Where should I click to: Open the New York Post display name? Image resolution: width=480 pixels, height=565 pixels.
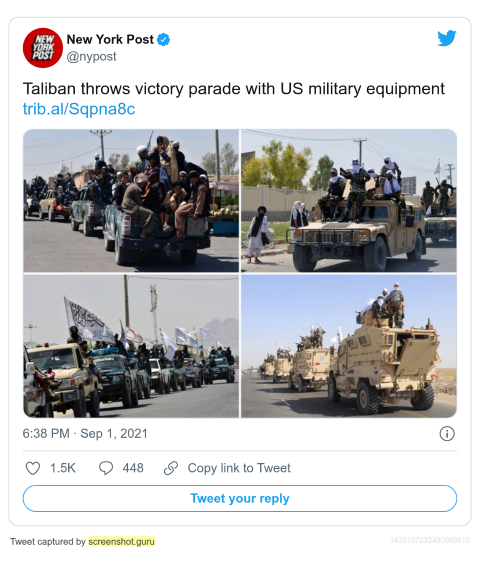tap(110, 39)
